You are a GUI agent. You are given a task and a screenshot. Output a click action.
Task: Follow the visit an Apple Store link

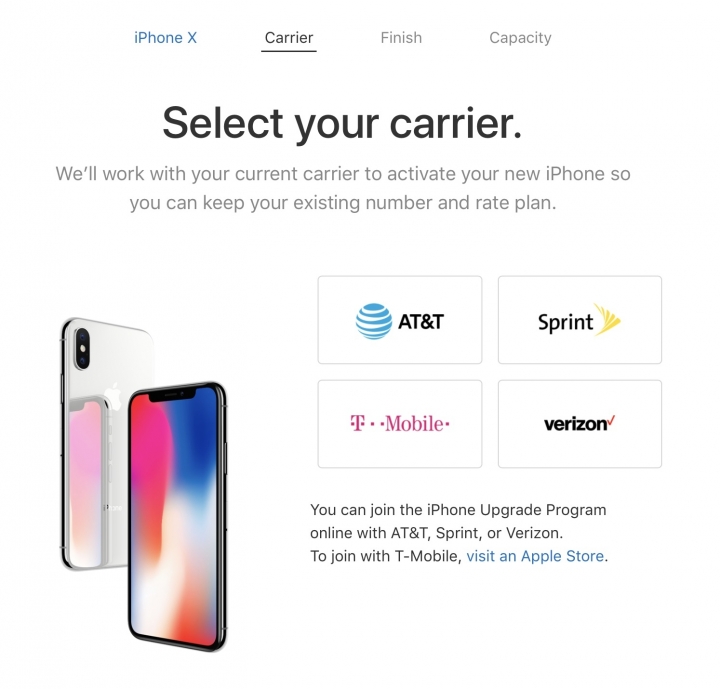coord(535,556)
